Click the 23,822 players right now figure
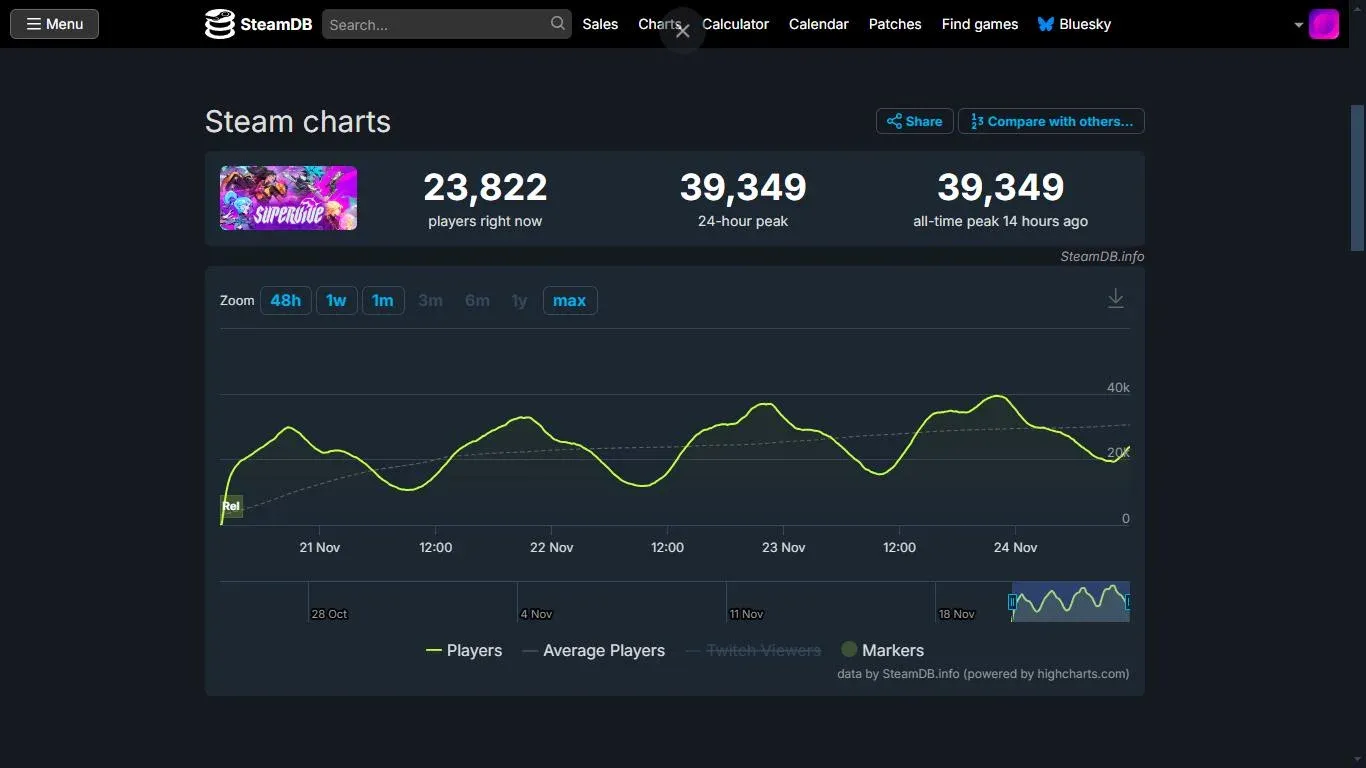 click(x=485, y=187)
